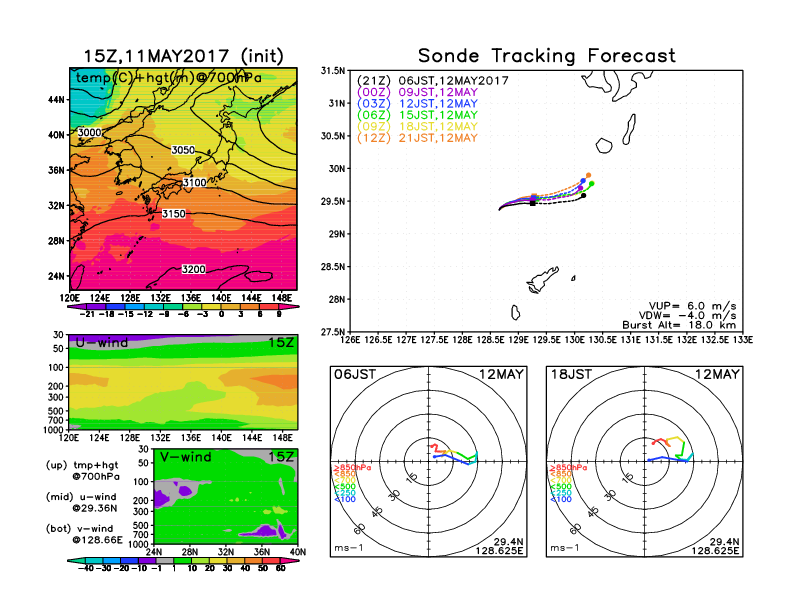This screenshot has width=792, height=612.
Task: Click the '15Z' label in V-wind panel
Action: (x=281, y=457)
